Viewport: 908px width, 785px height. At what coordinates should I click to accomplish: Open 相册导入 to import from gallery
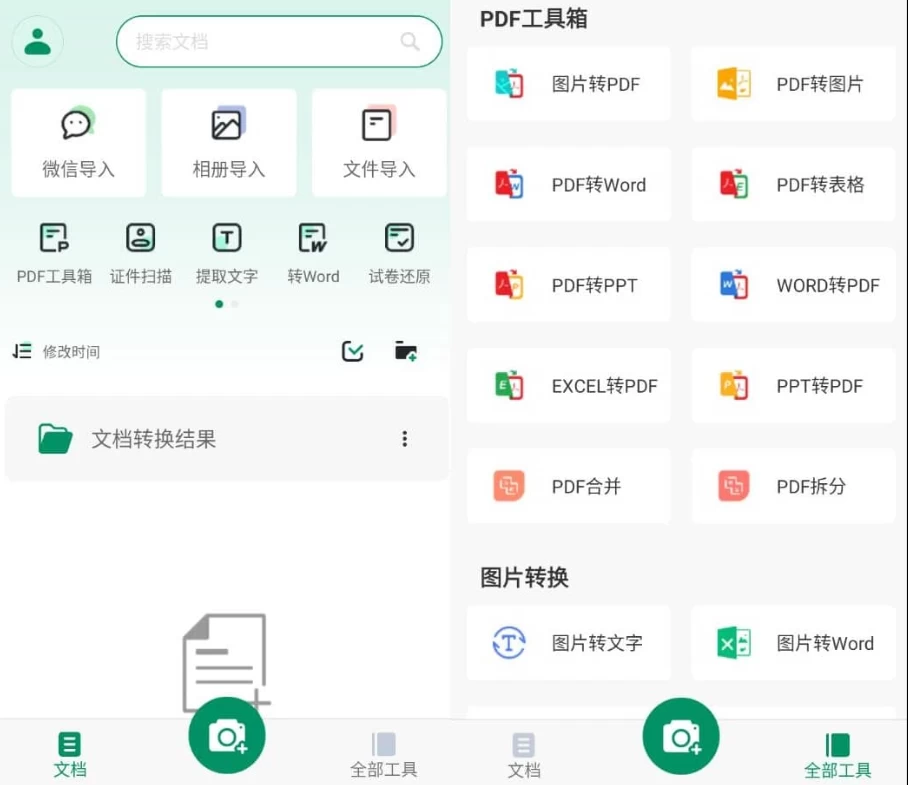pos(227,141)
